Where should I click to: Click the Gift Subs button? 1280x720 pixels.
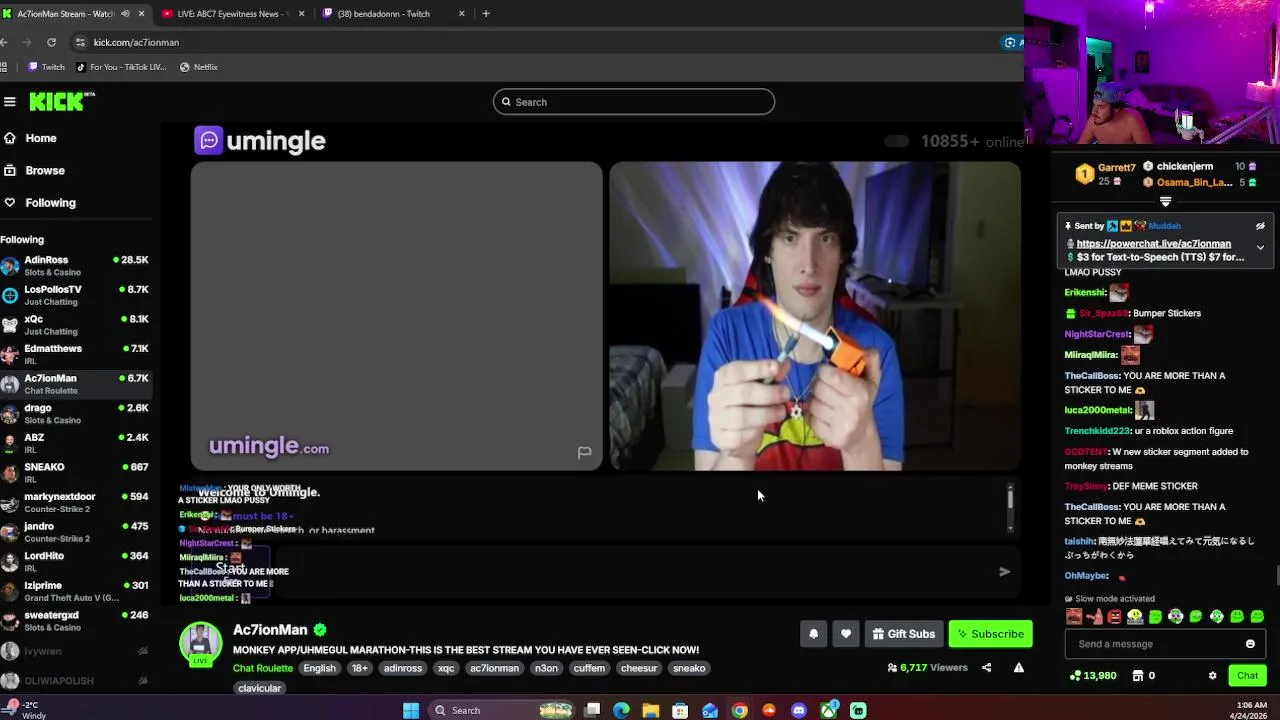pyautogui.click(x=904, y=633)
